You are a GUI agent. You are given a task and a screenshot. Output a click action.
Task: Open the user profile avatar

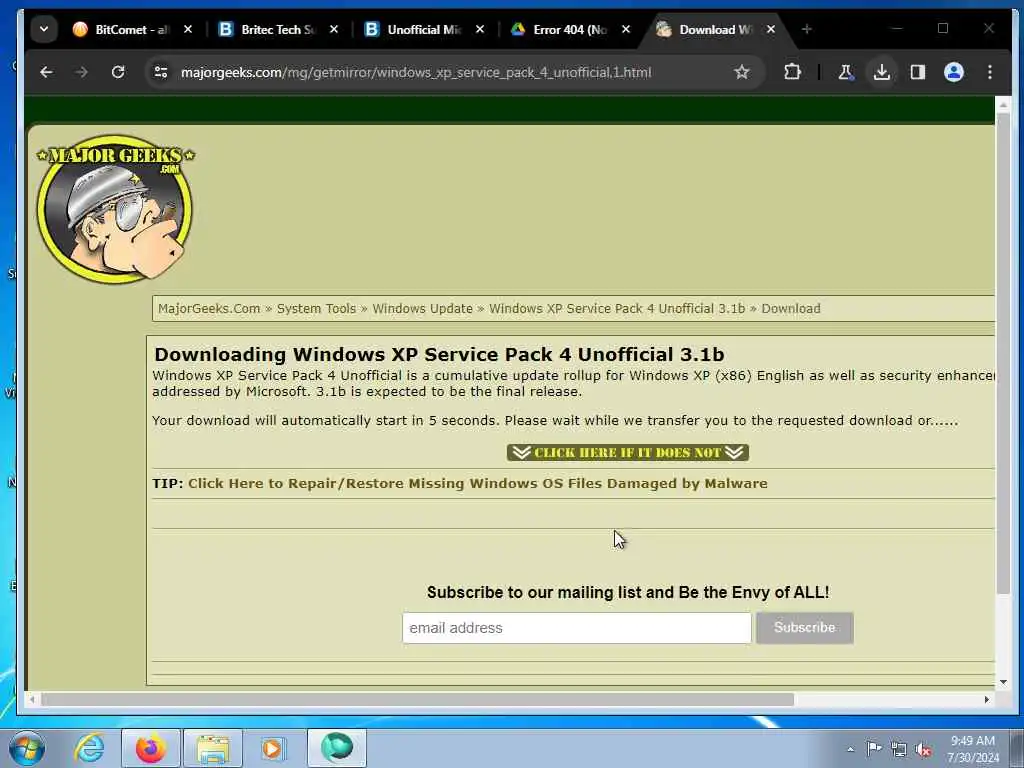[953, 72]
